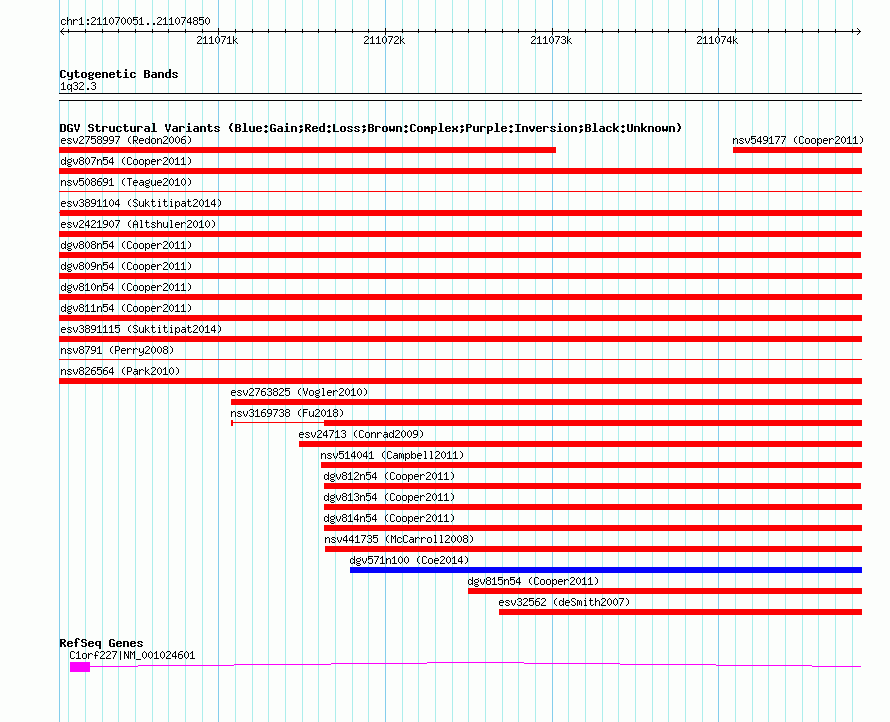Click the thin red line of nsv508691
890x722 pixels.
pos(461,192)
